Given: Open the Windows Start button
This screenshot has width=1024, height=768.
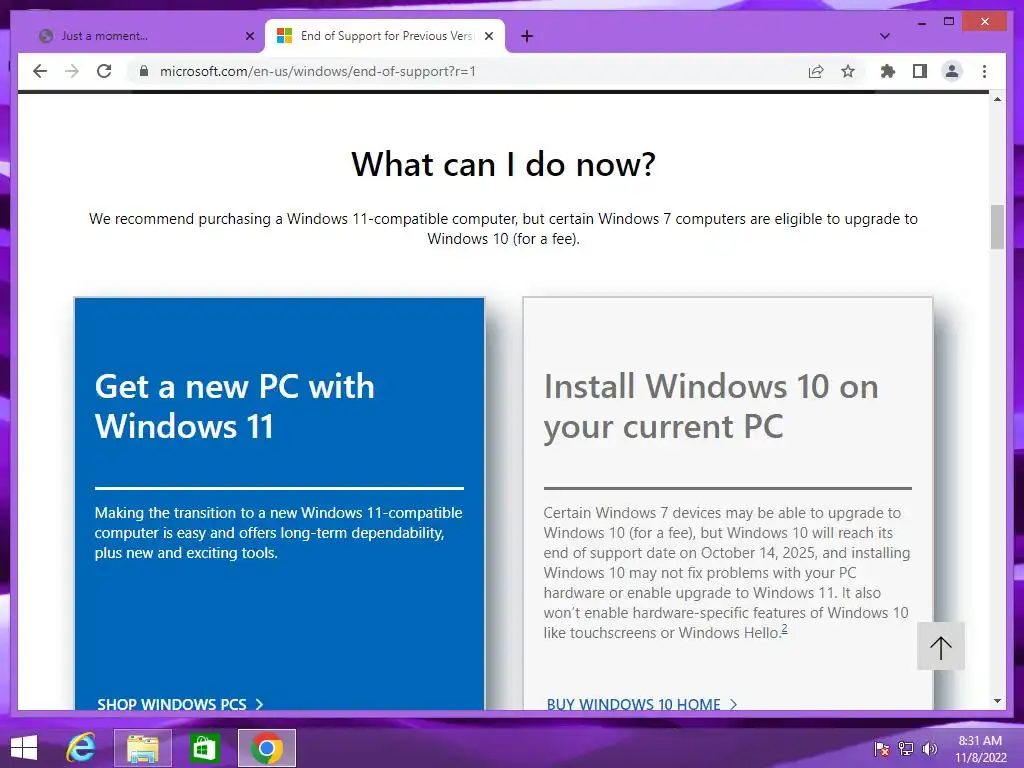Looking at the screenshot, I should tap(24, 748).
